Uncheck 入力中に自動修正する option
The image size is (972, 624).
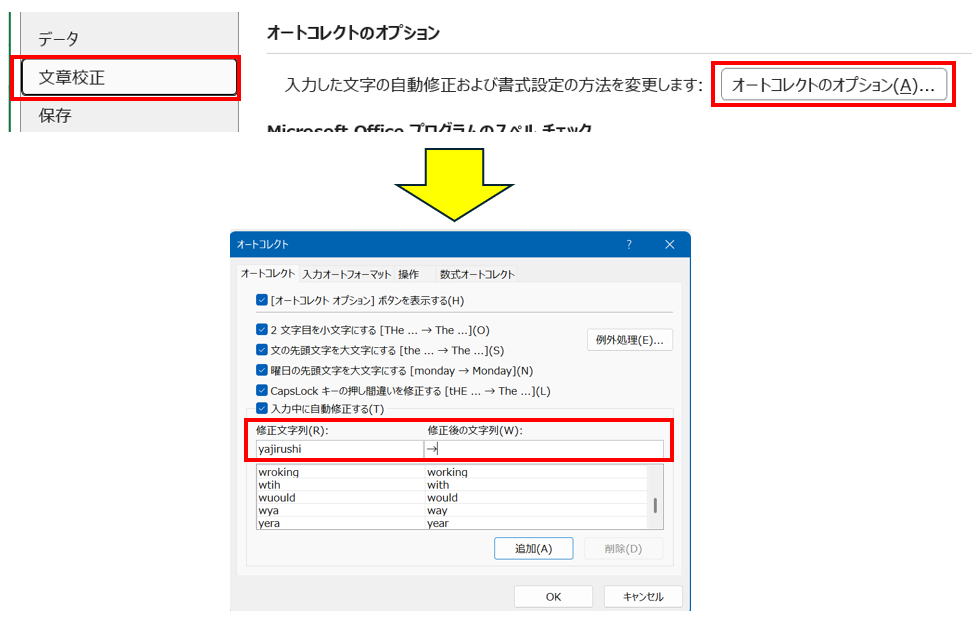pos(262,409)
